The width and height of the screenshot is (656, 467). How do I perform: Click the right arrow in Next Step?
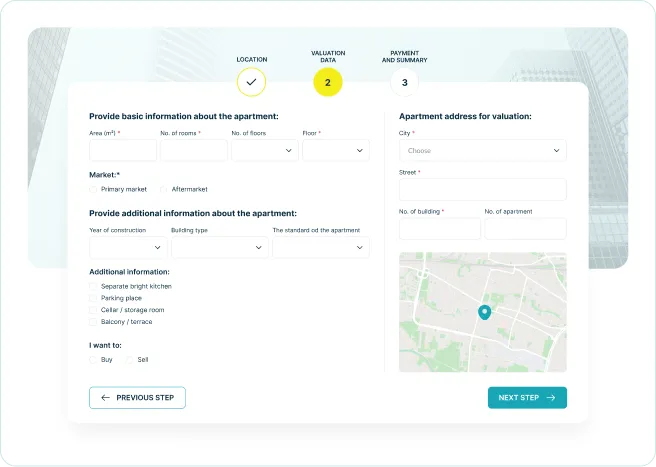(x=551, y=398)
